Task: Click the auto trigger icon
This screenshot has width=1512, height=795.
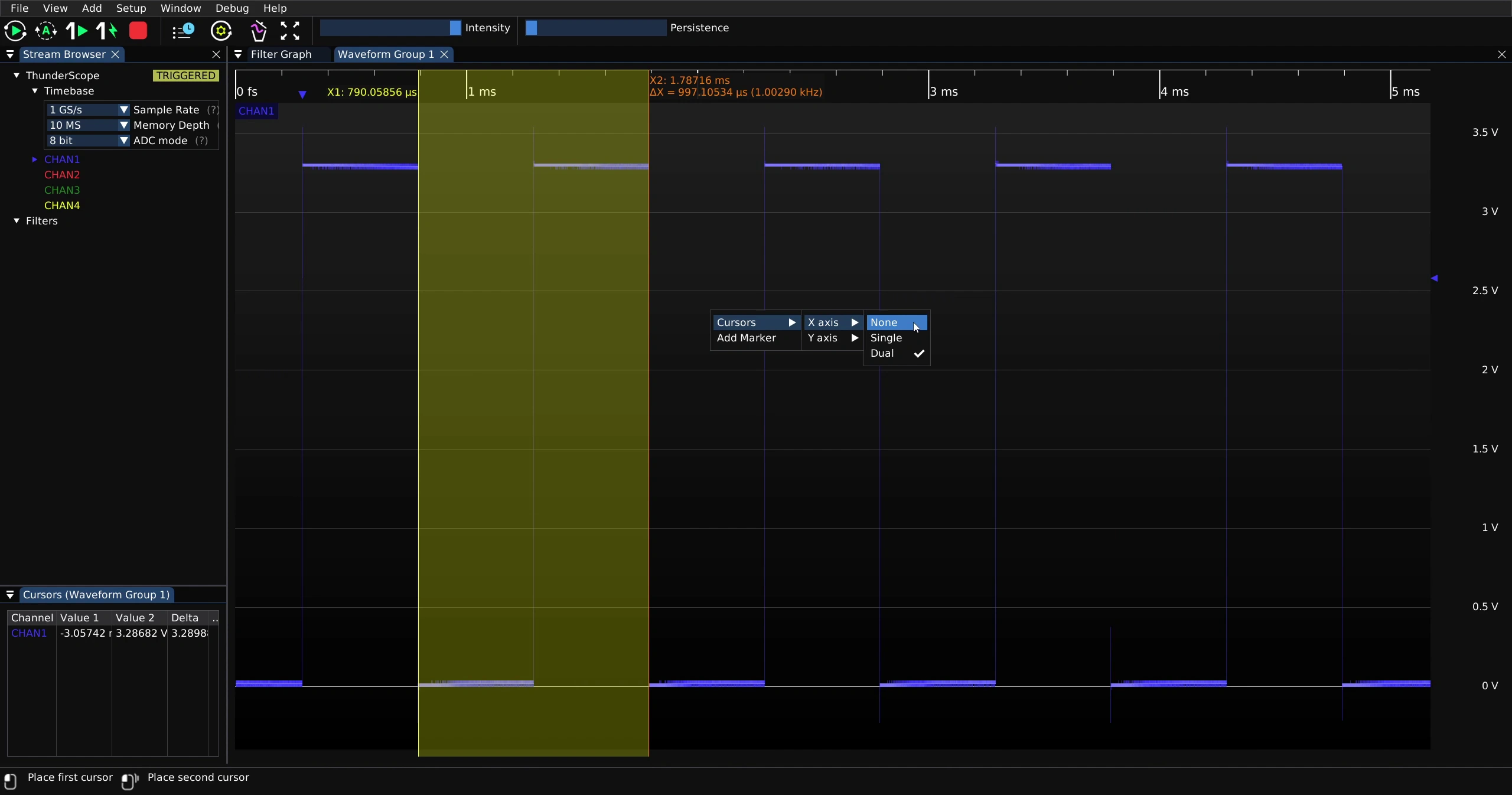Action: point(46,31)
